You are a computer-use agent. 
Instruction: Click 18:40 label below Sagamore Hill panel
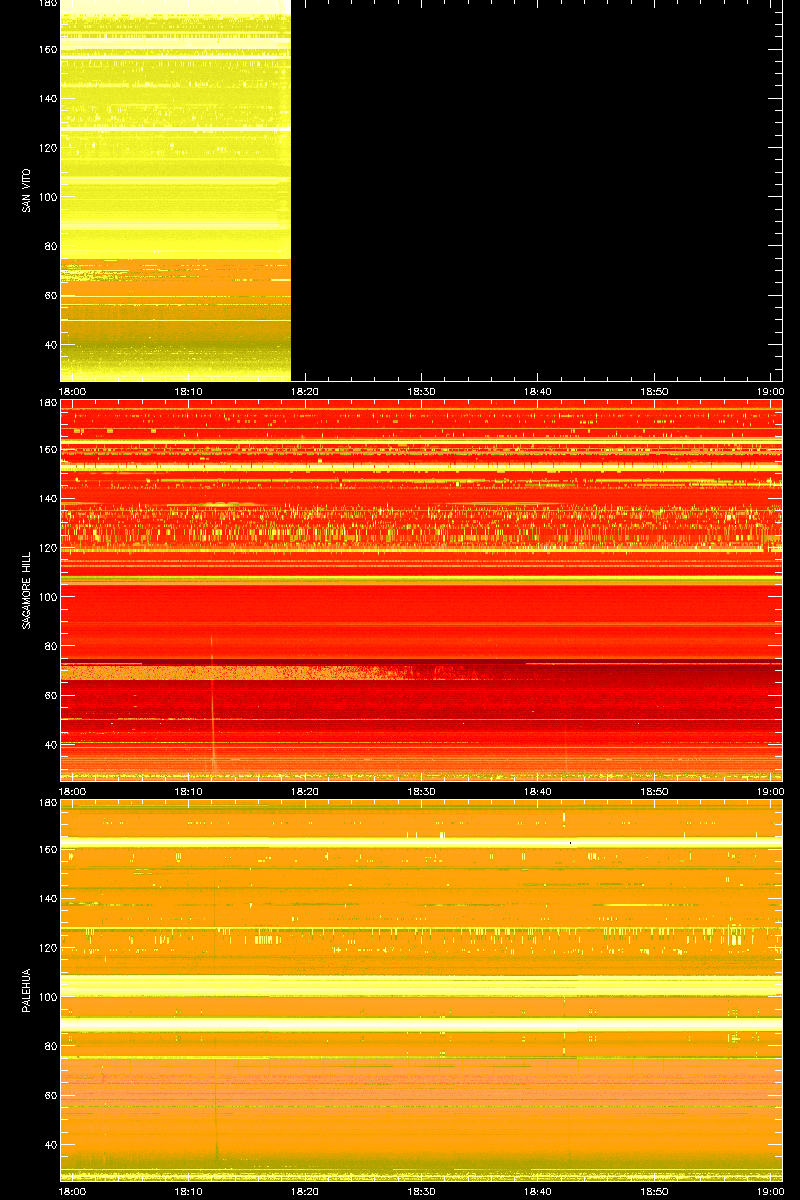pyautogui.click(x=538, y=791)
